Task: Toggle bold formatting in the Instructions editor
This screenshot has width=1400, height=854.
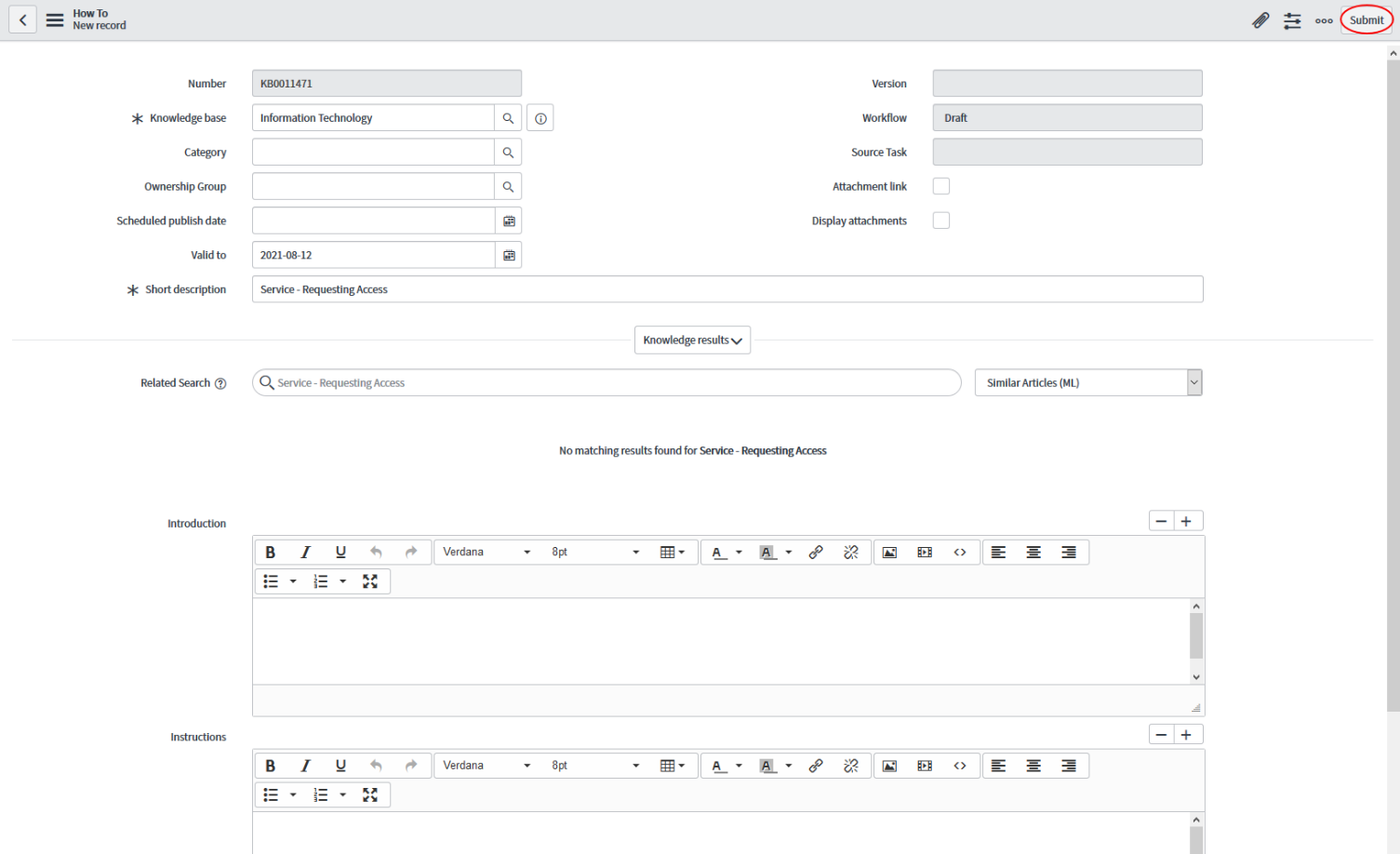Action: click(270, 765)
